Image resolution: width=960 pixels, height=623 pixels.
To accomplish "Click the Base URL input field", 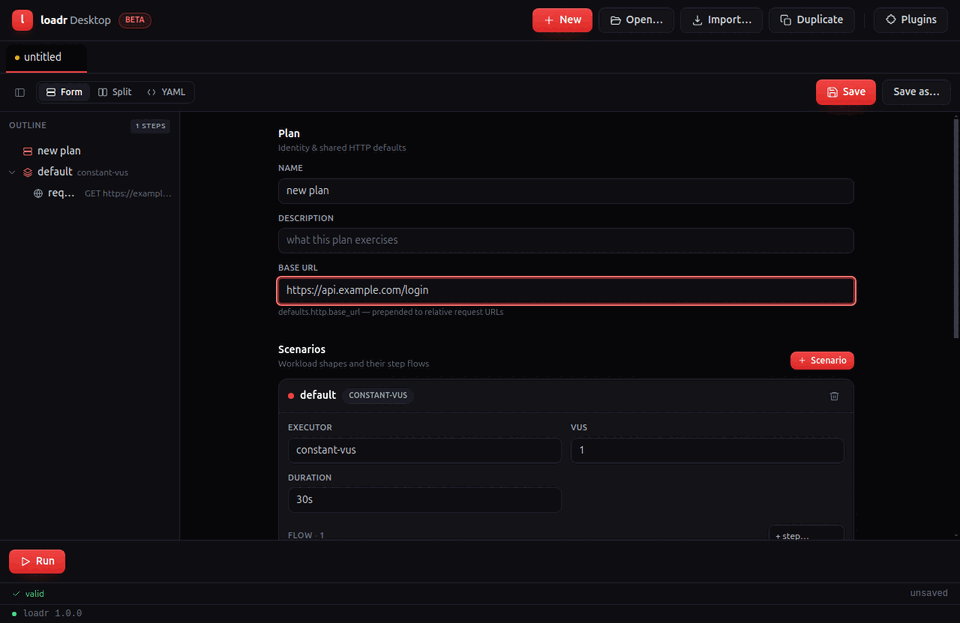I will (x=566, y=291).
